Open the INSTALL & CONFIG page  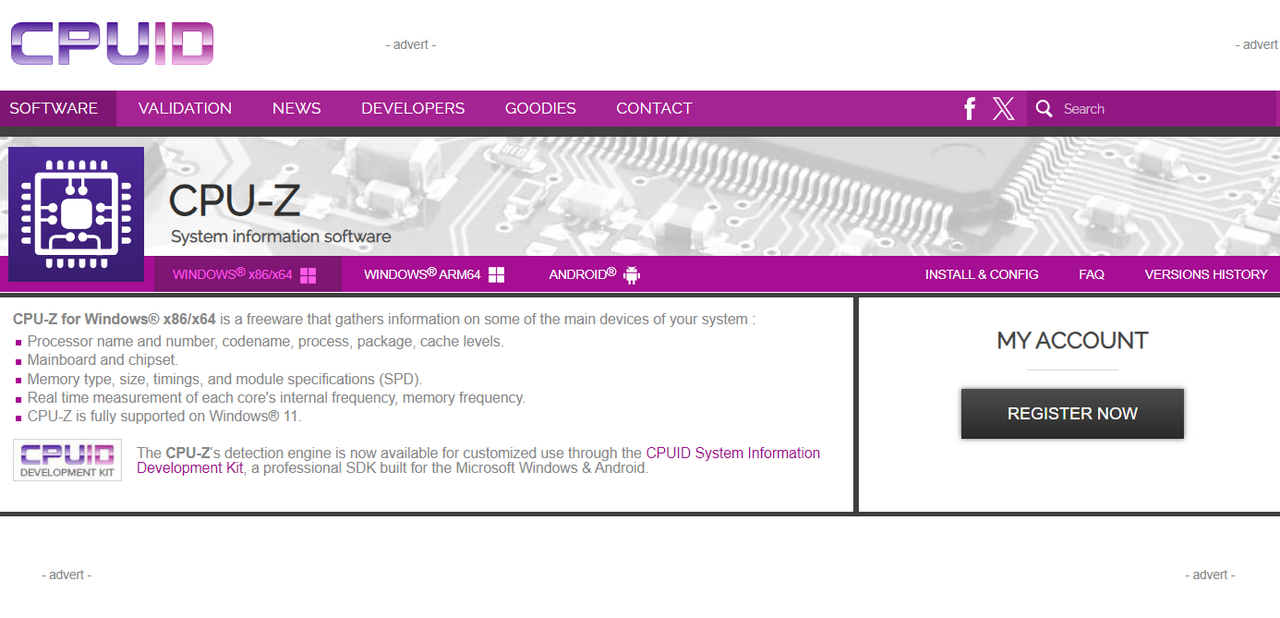(981, 274)
